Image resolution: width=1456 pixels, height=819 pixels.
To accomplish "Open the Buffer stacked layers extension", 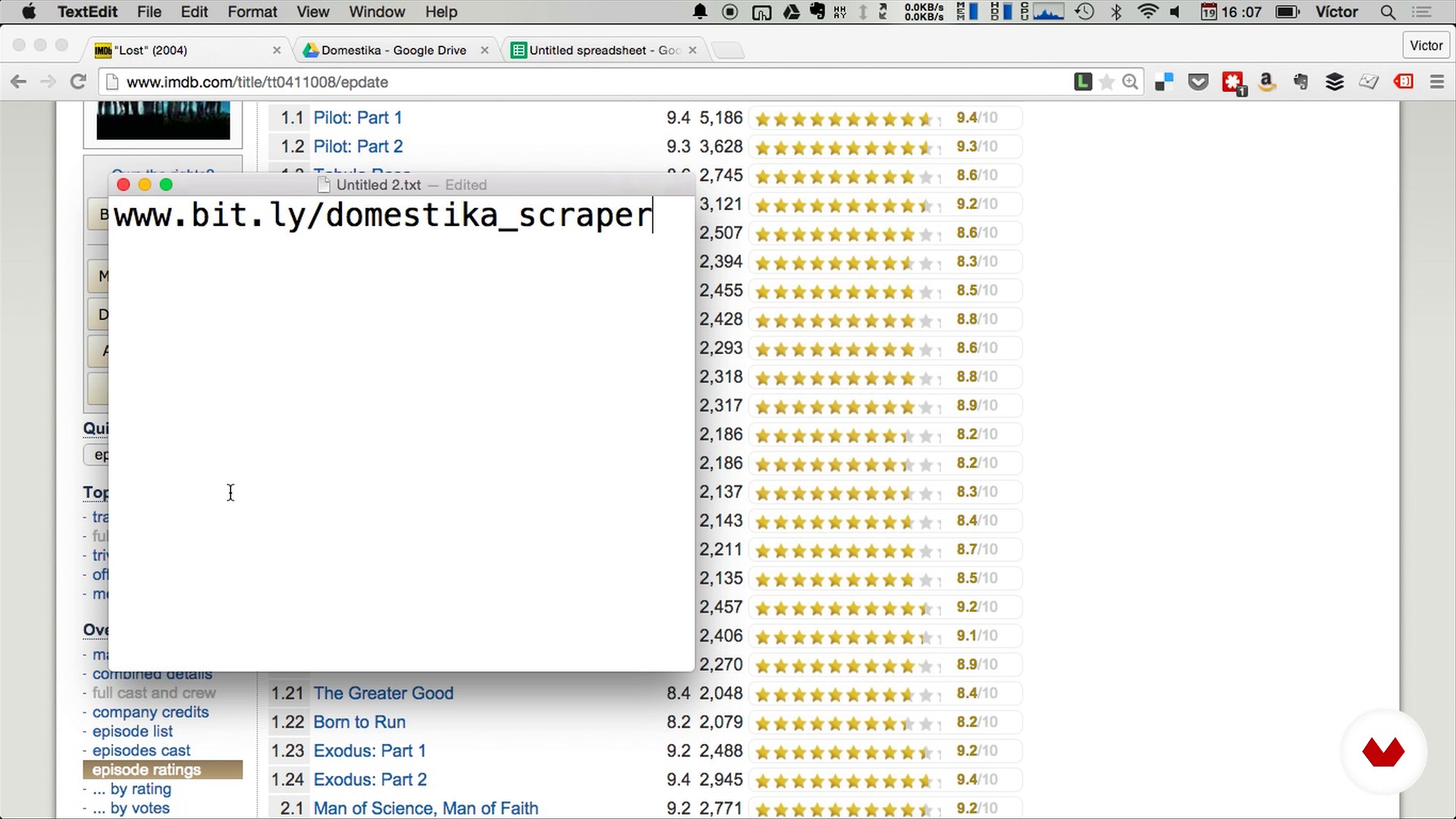I will [x=1335, y=82].
